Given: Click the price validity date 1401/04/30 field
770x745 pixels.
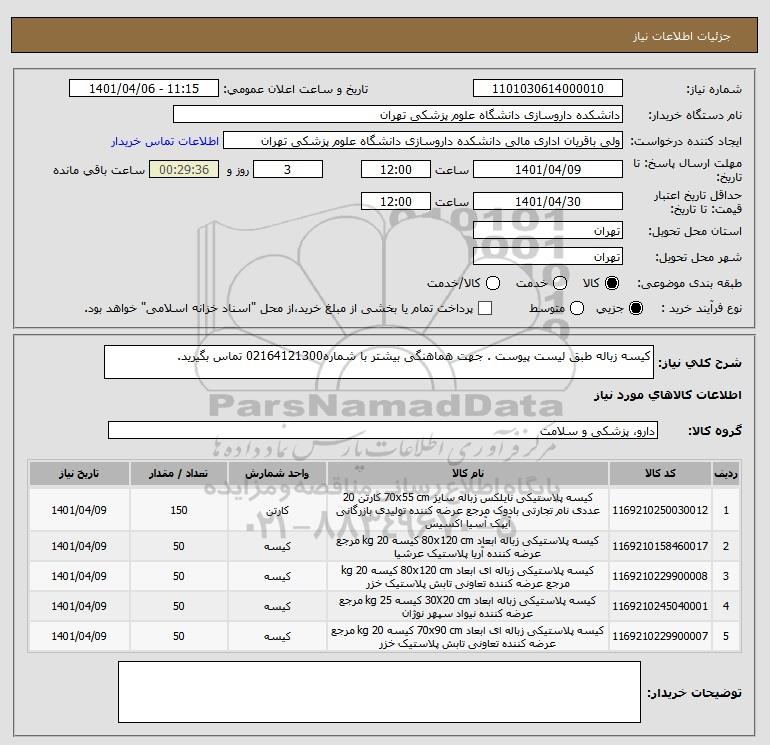Looking at the screenshot, I should (x=548, y=201).
